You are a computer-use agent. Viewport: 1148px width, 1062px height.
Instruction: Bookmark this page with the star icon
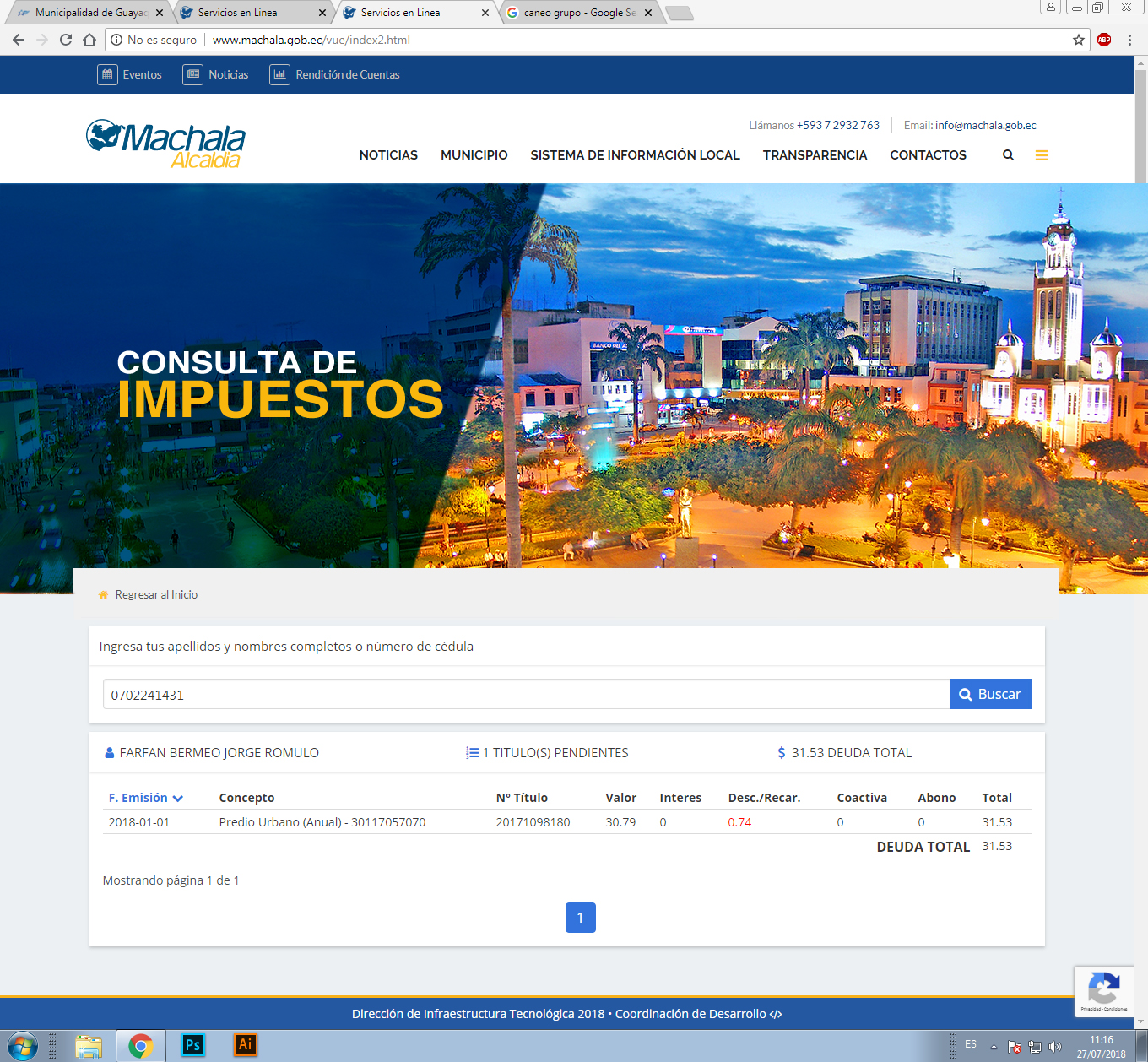(1078, 40)
